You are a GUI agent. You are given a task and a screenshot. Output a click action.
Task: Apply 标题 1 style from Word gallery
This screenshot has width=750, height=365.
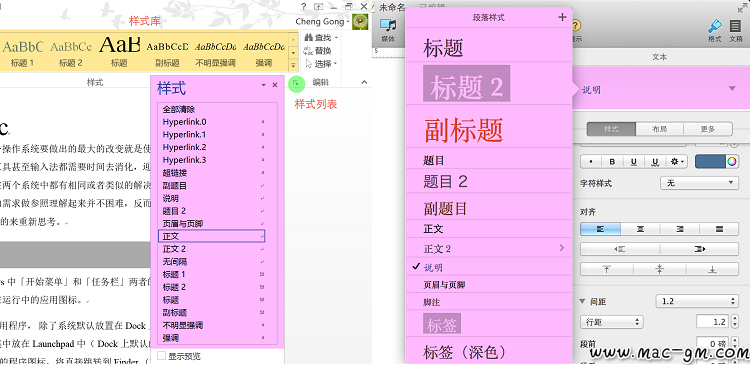22,53
